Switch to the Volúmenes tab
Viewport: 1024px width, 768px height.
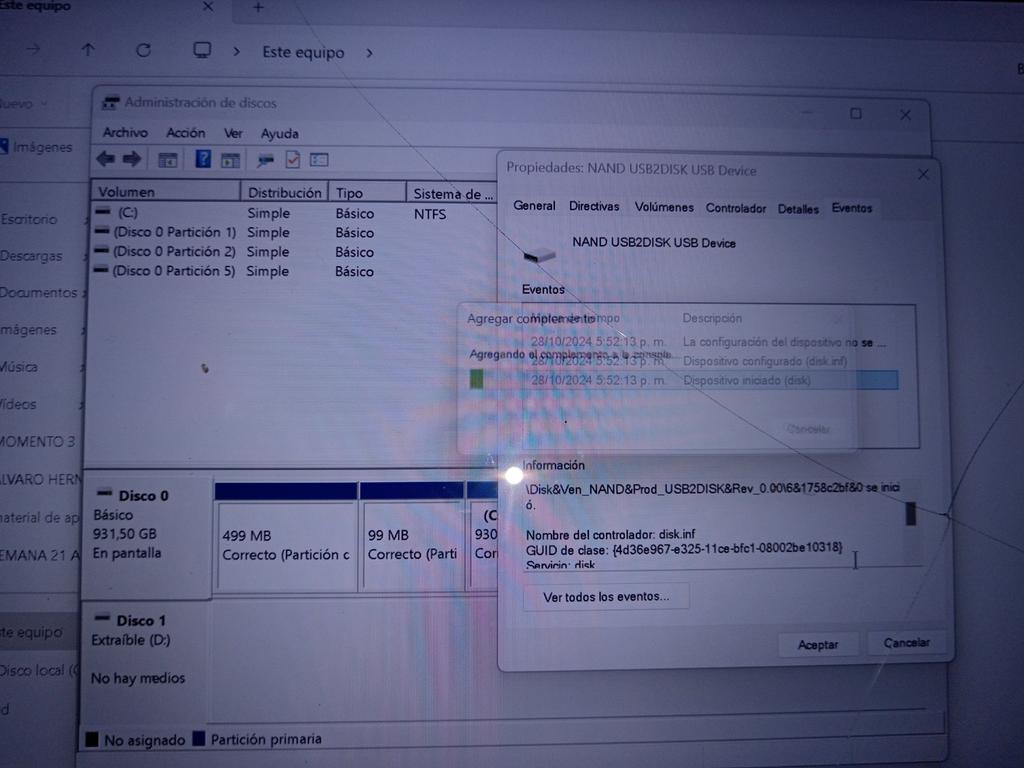pos(664,207)
